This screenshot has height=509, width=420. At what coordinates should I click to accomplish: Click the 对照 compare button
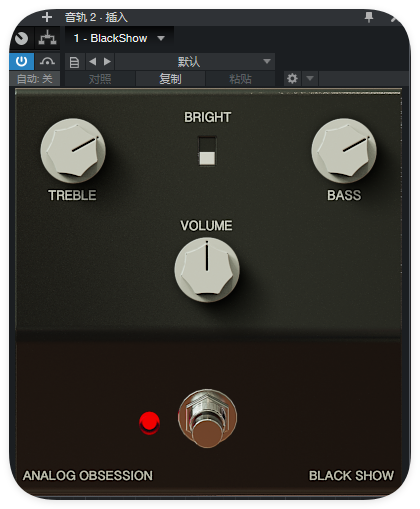pos(100,79)
